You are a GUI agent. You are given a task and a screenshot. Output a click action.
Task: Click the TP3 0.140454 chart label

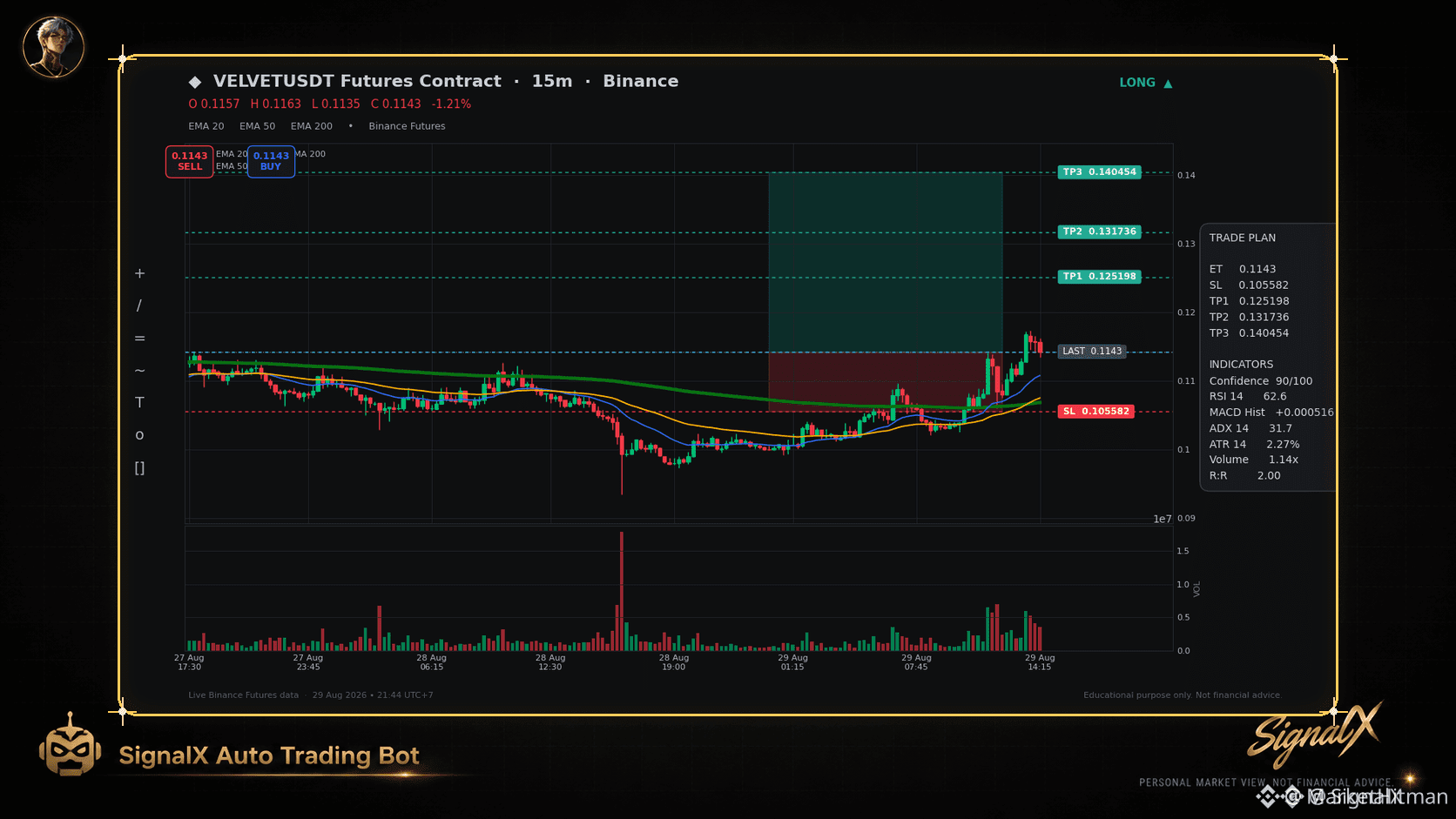click(x=1100, y=172)
